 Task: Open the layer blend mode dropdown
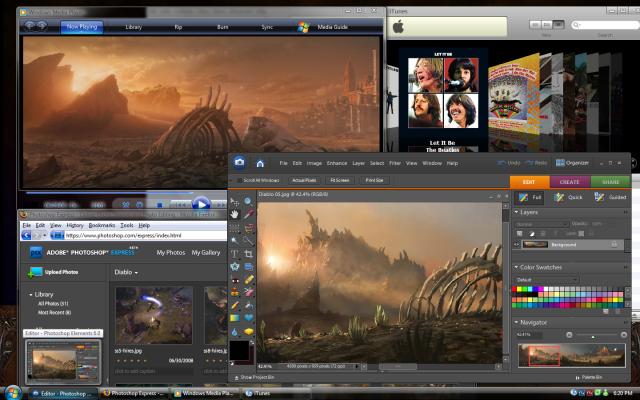click(541, 224)
